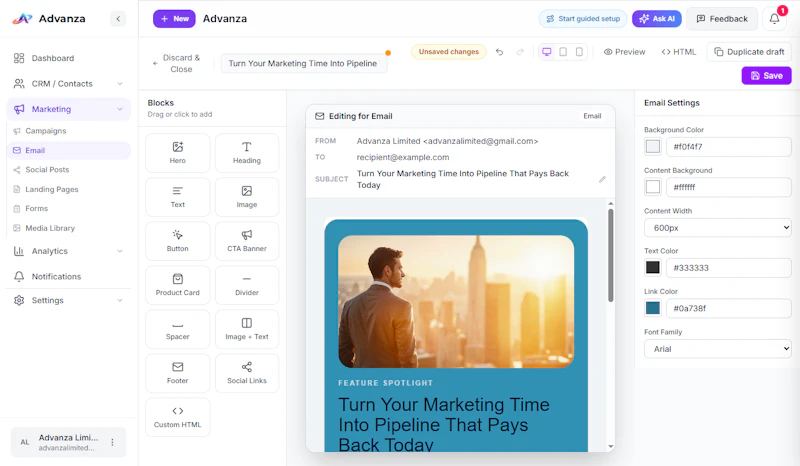Edit the subject line with the pencil icon
Image resolution: width=800 pixels, height=466 pixels.
(602, 179)
